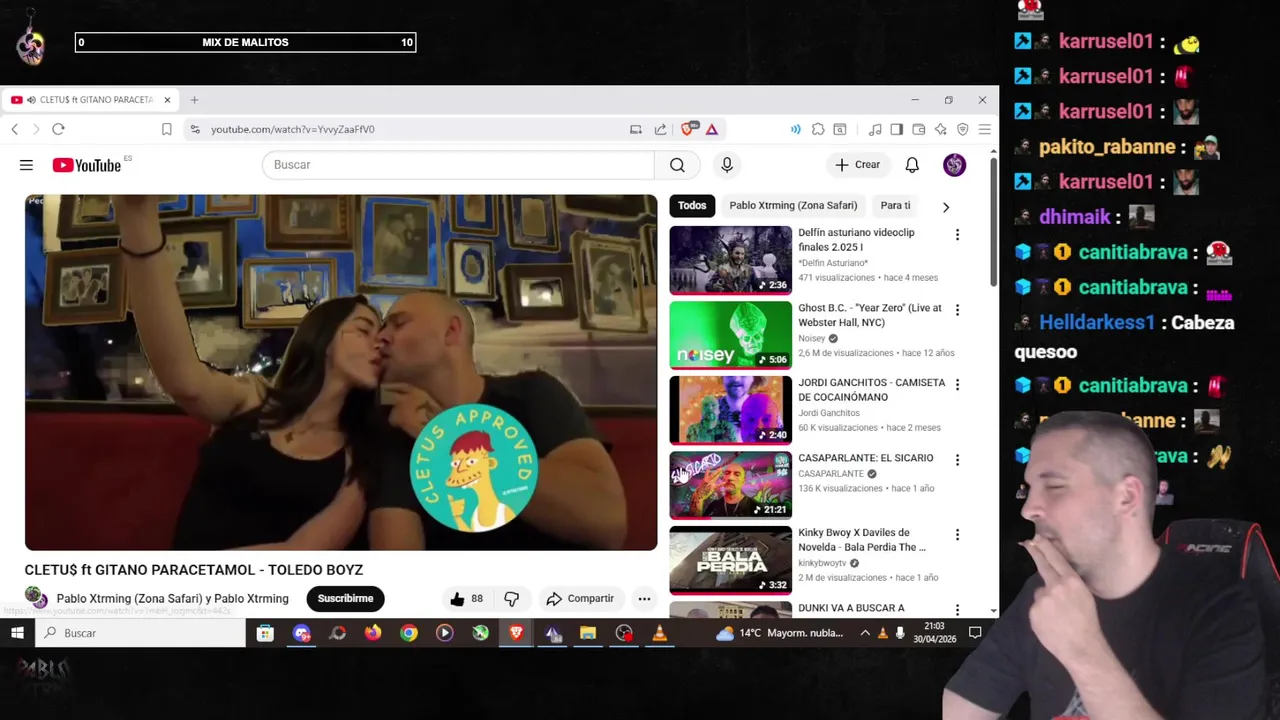1280x720 pixels.
Task: Click the channel avatar below the video title
Action: pyautogui.click(x=36, y=598)
